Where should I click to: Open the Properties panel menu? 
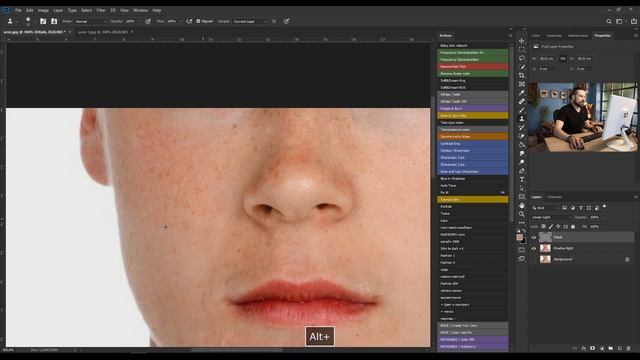tap(636, 36)
